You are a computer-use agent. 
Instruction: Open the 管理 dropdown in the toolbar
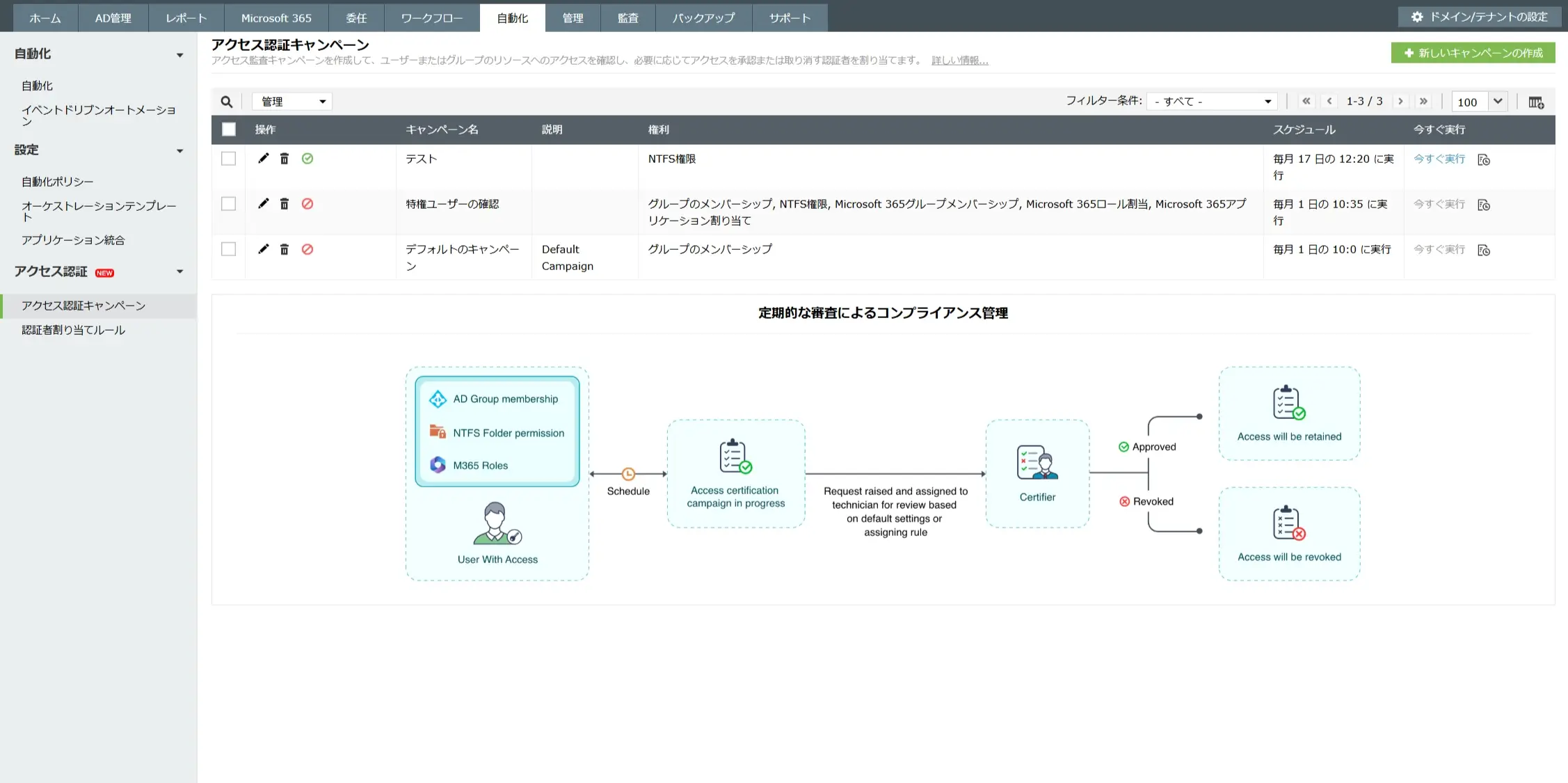292,102
